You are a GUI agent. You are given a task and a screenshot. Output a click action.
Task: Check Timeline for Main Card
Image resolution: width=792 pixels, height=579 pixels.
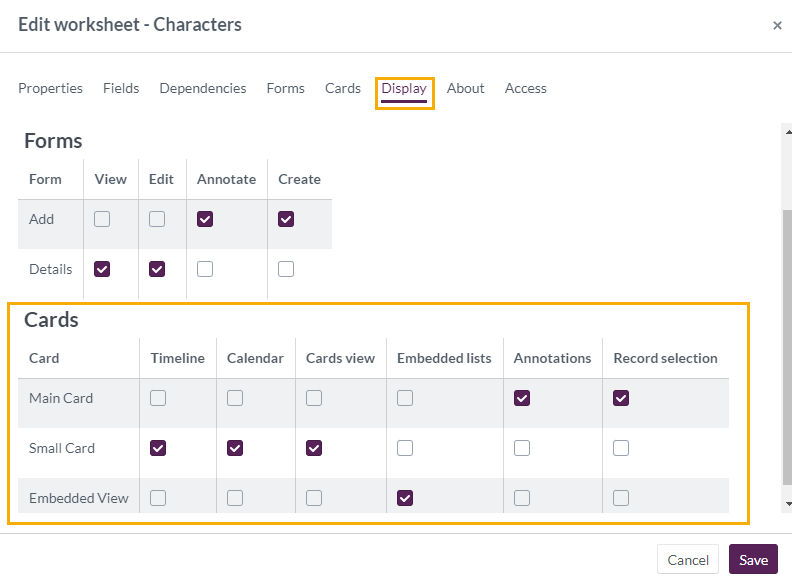158,398
